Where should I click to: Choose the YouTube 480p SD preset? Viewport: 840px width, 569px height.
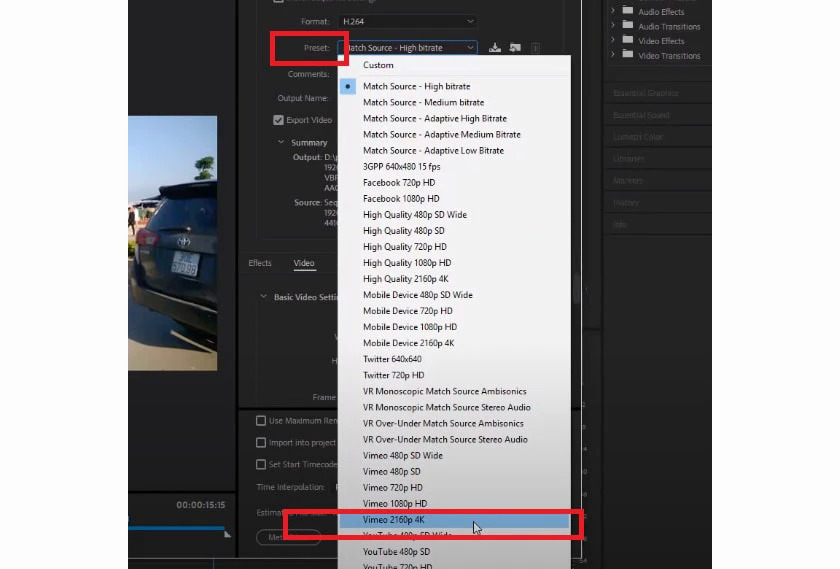pyautogui.click(x=454, y=552)
